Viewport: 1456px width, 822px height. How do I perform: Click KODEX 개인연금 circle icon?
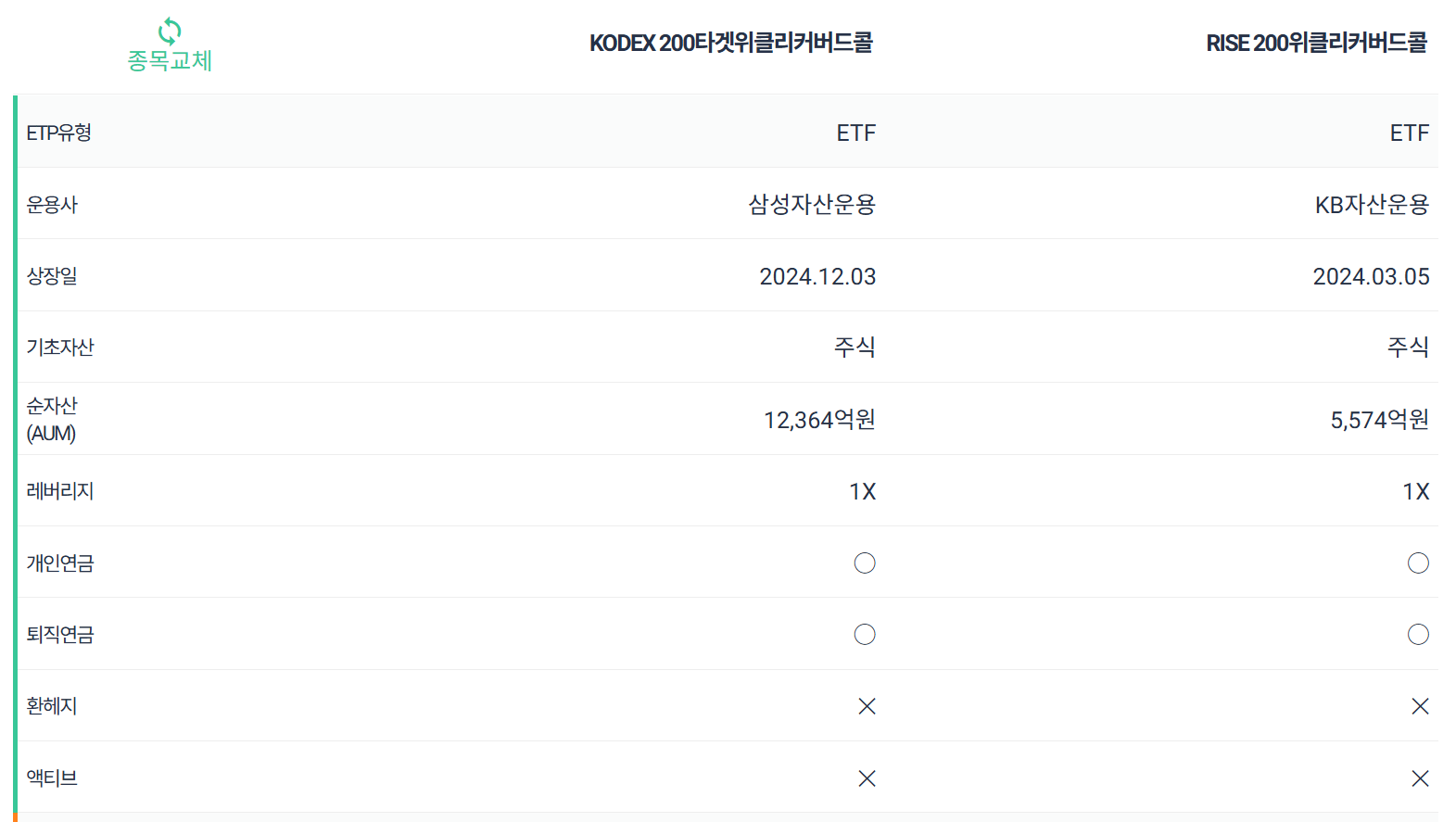click(865, 563)
